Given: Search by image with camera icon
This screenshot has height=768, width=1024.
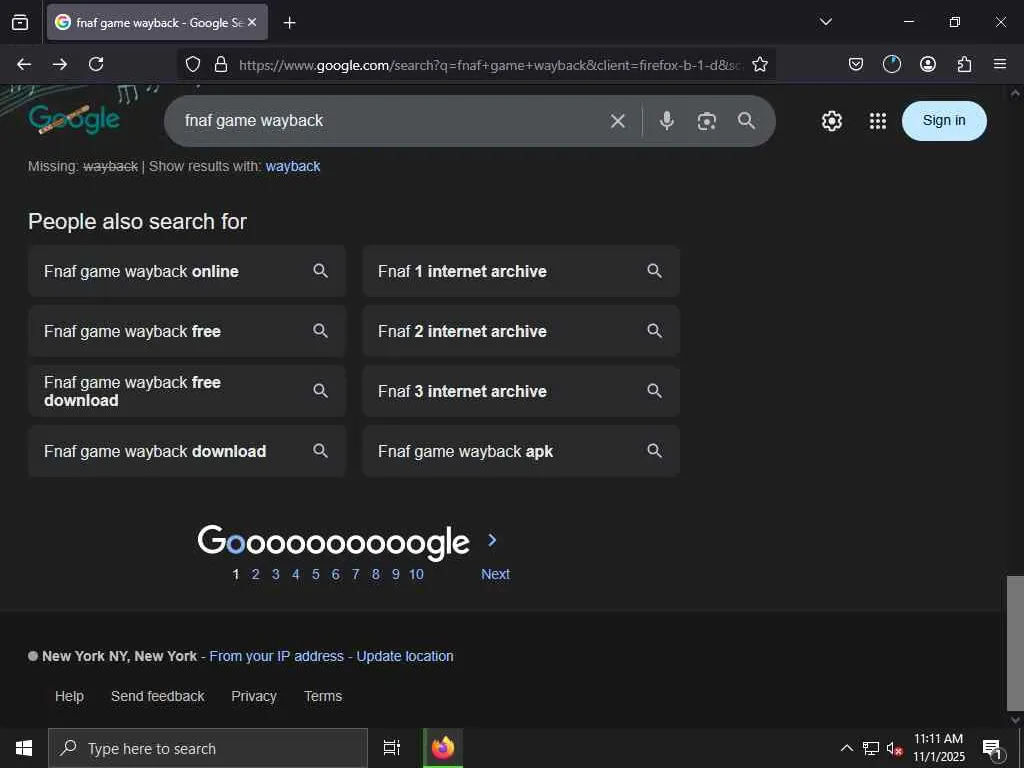Looking at the screenshot, I should coord(707,121).
